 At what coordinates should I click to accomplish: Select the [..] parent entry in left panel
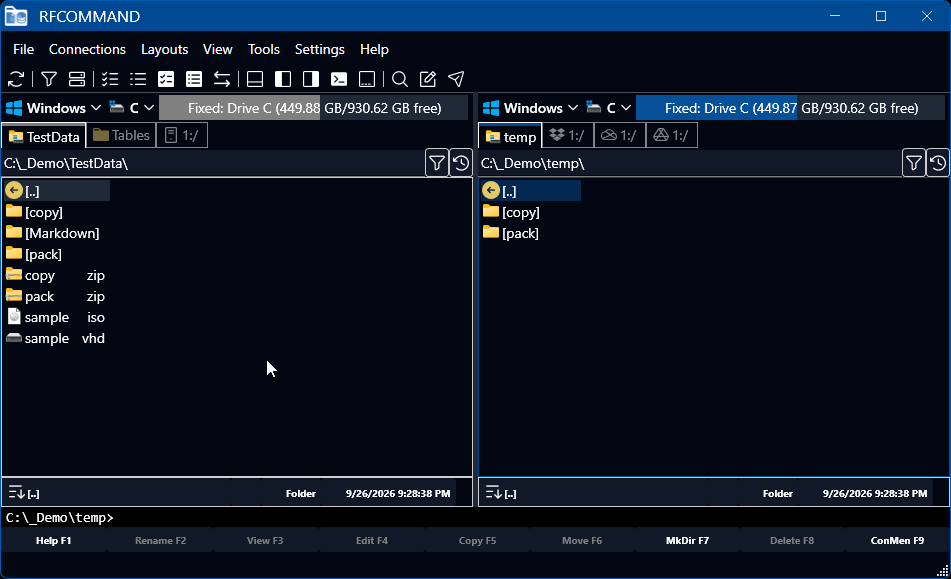click(56, 191)
